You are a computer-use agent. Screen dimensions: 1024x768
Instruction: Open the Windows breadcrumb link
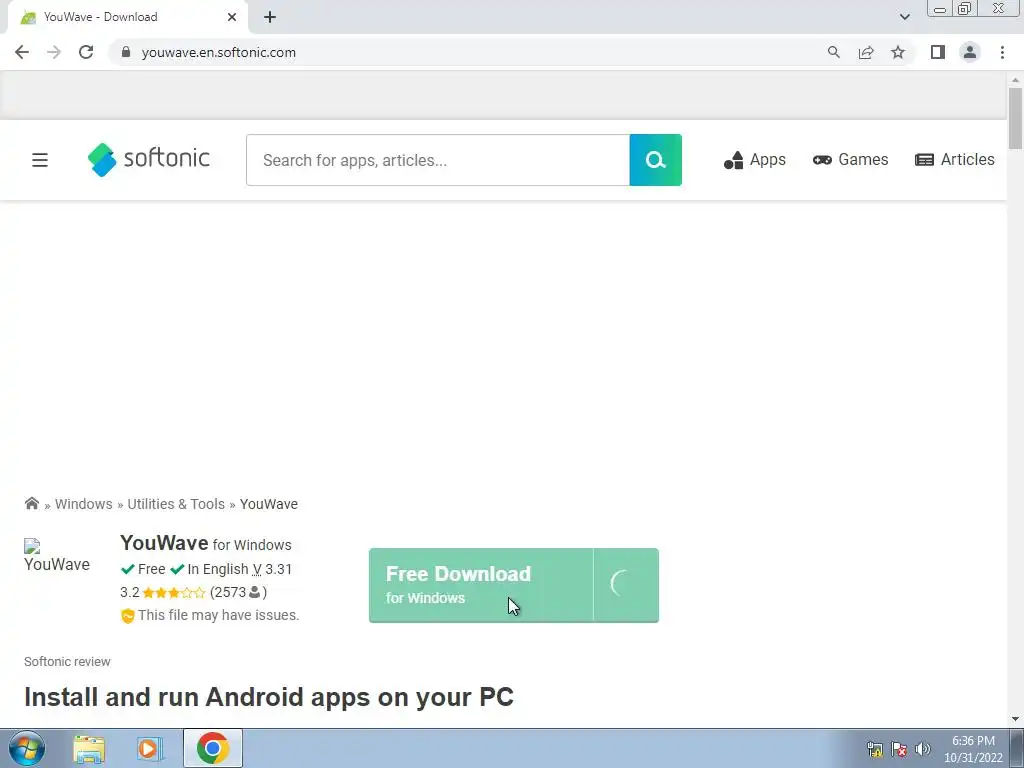pos(84,504)
